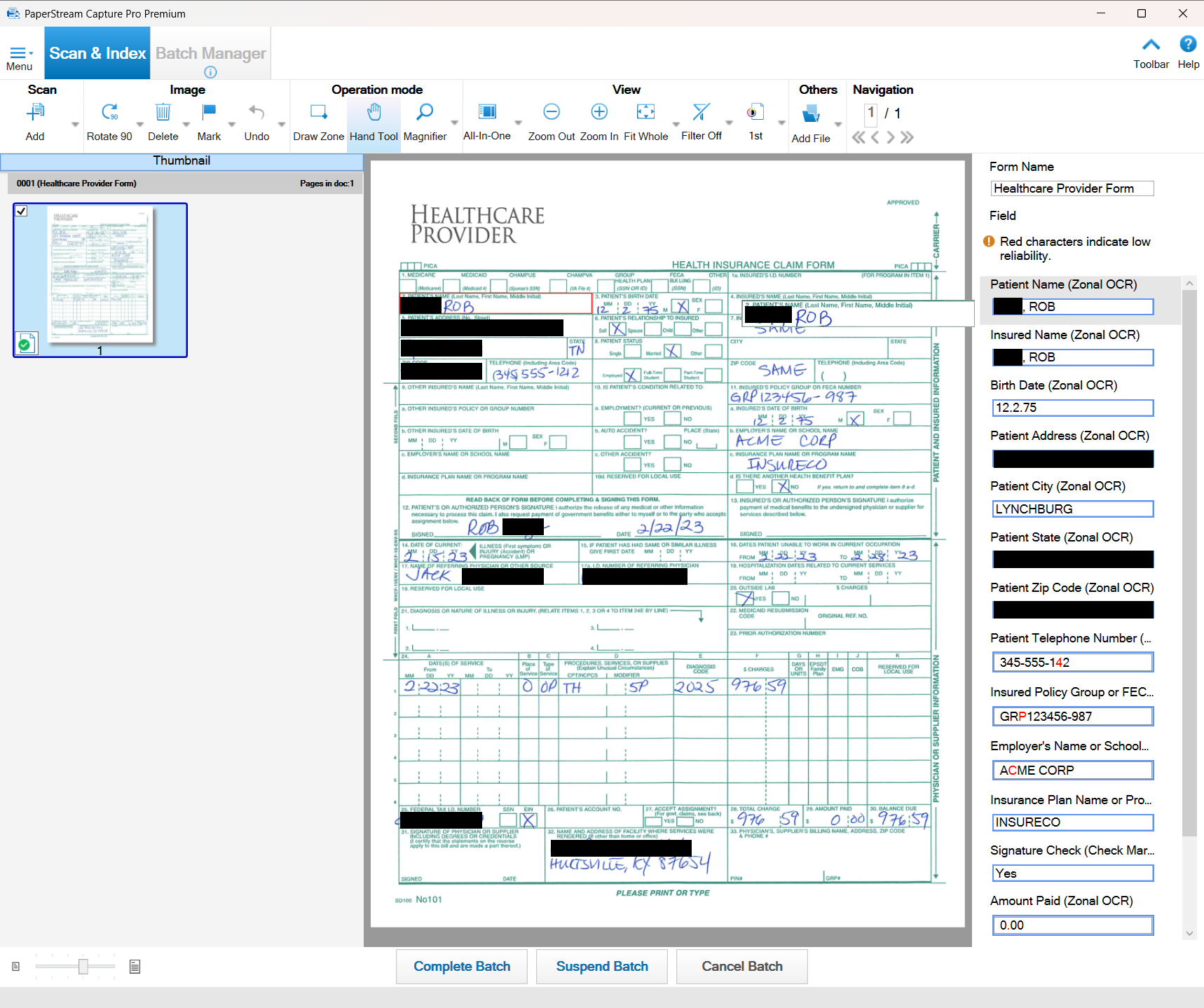This screenshot has height=1008, width=1204.
Task: Edit Signature Check field Yes
Action: pos(1073,874)
